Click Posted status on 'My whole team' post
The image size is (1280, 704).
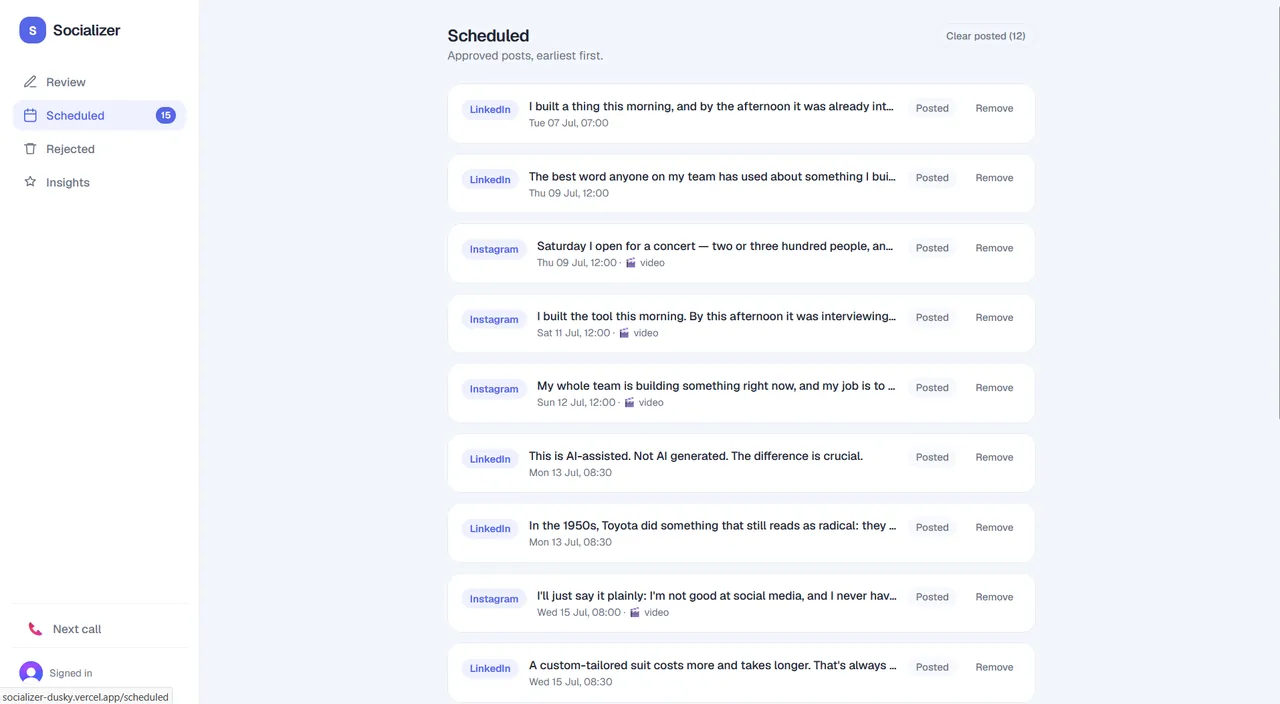click(x=932, y=388)
